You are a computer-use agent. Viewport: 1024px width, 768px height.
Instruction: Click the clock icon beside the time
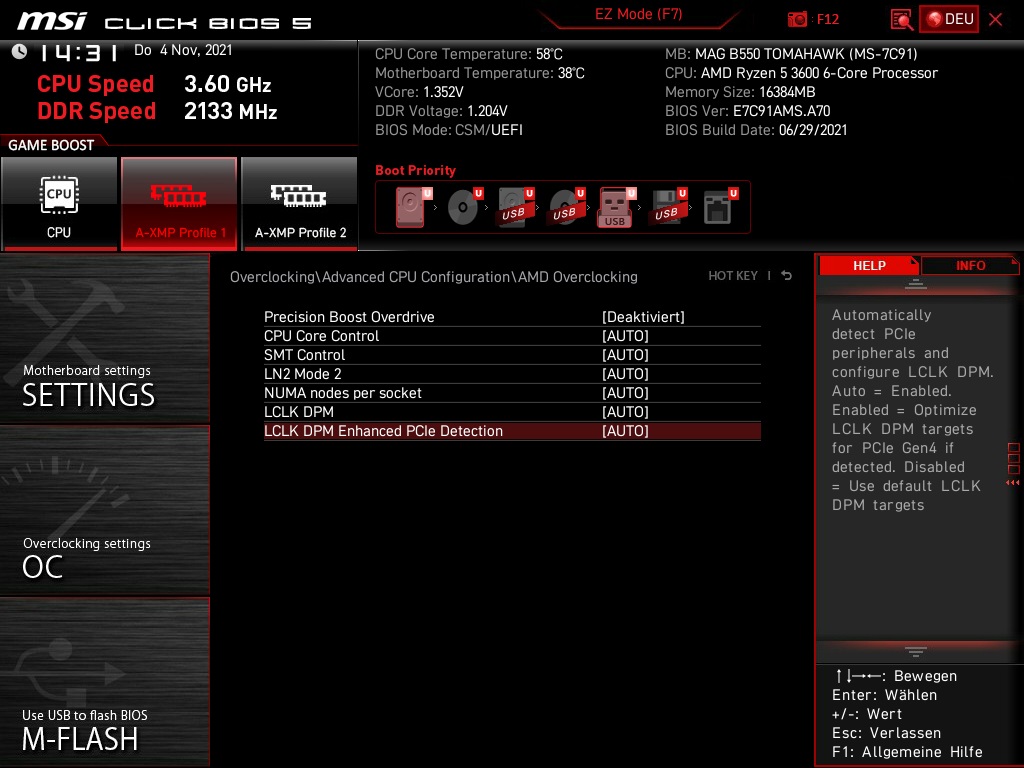pyautogui.click(x=19, y=52)
